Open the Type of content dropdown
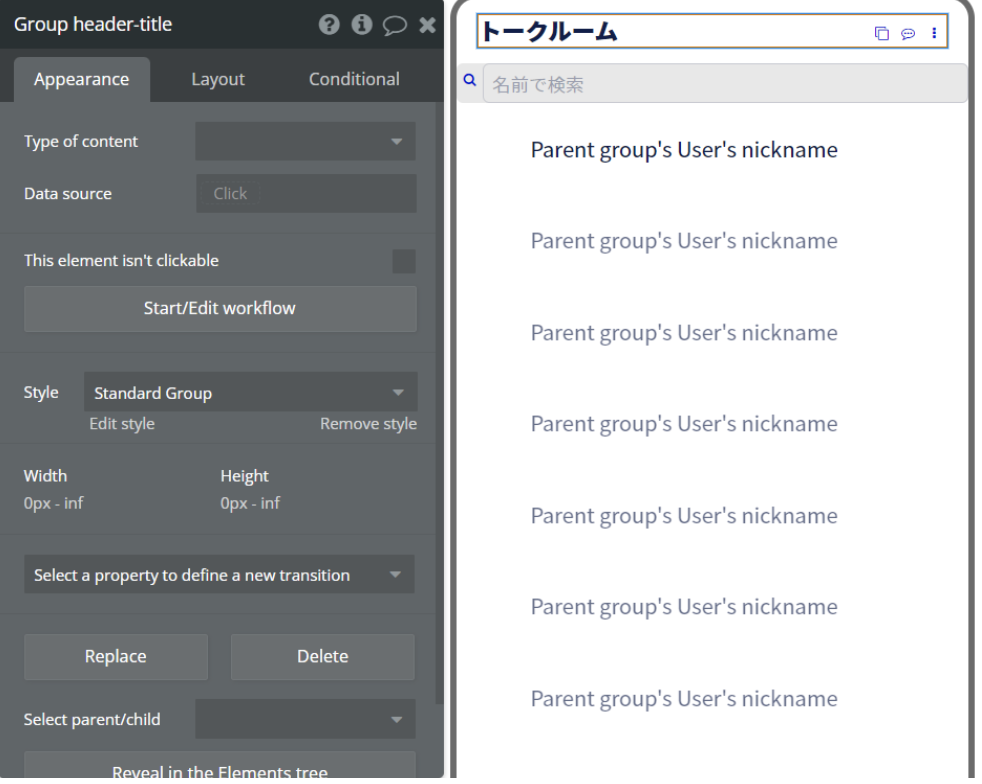The width and height of the screenshot is (982, 784). (305, 142)
